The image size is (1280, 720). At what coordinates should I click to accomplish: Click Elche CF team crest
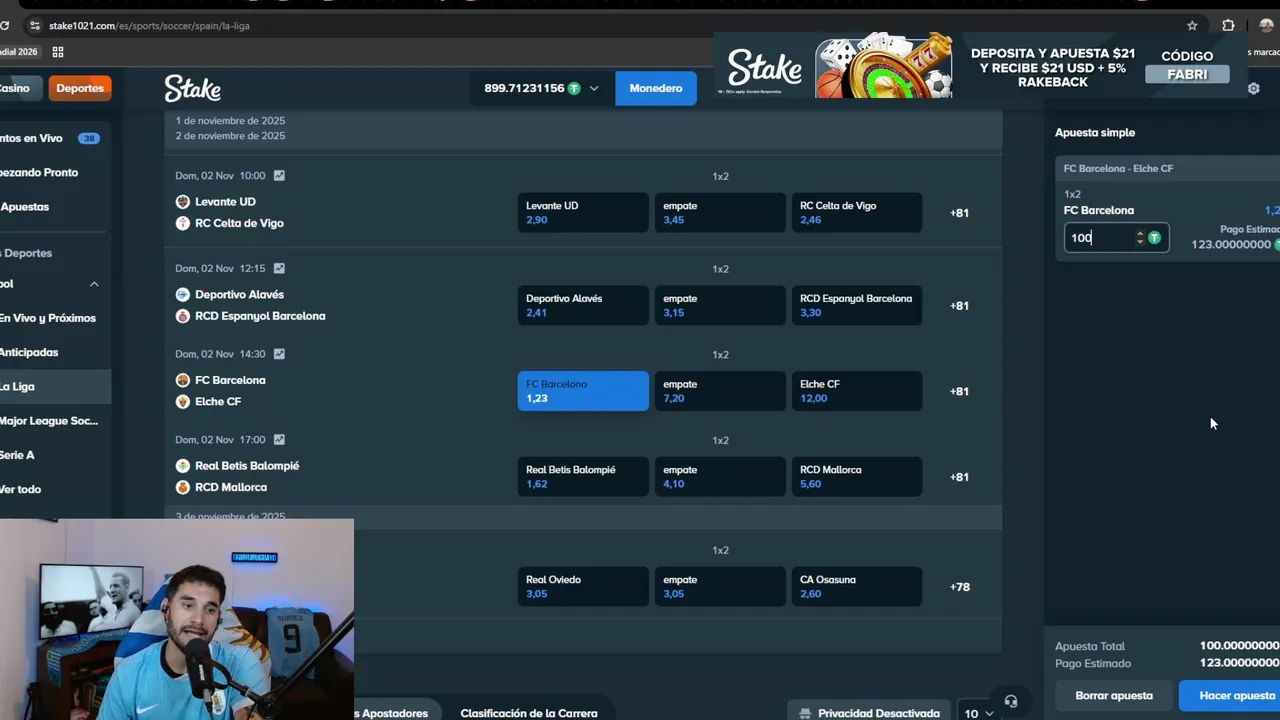click(182, 401)
